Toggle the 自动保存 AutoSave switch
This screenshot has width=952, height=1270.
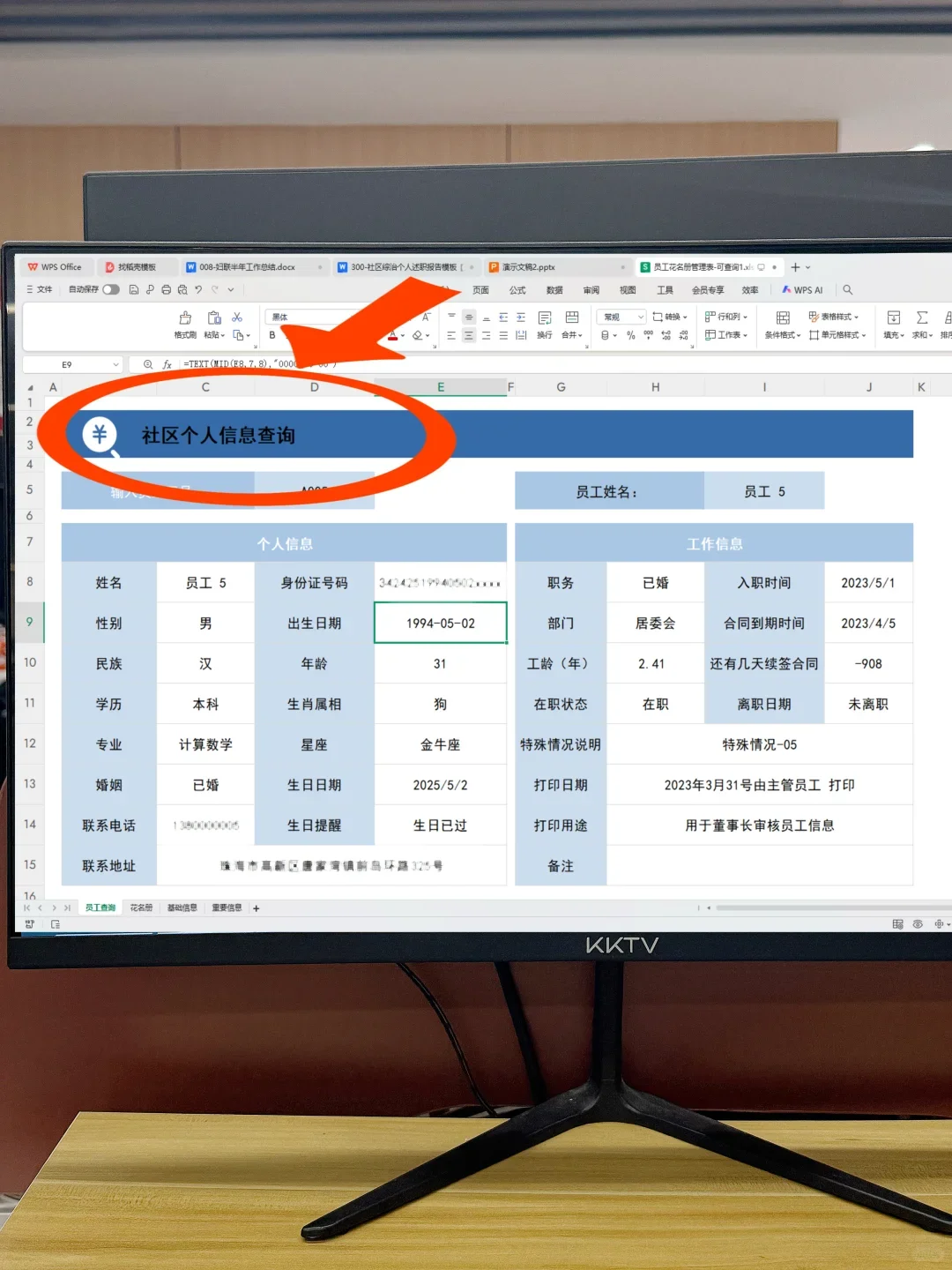pyautogui.click(x=110, y=290)
